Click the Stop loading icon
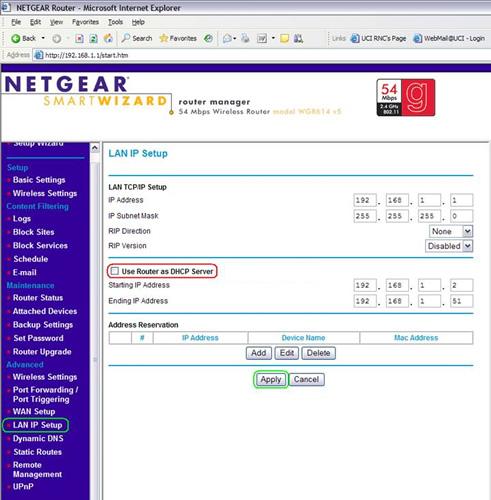This screenshot has height=500, width=491. pyautogui.click(x=79, y=39)
